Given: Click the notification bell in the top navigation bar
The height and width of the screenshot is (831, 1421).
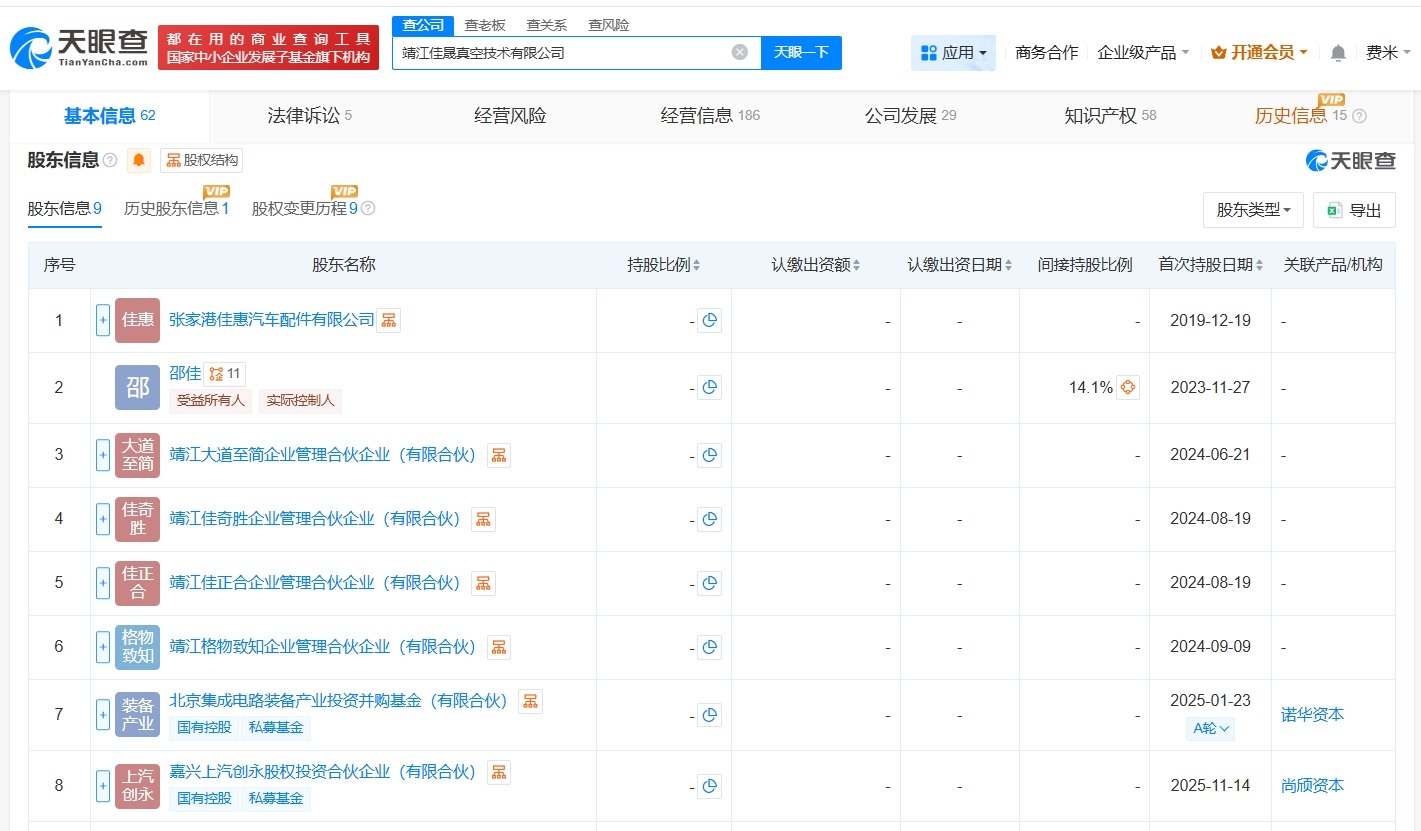Looking at the screenshot, I should 1337,52.
